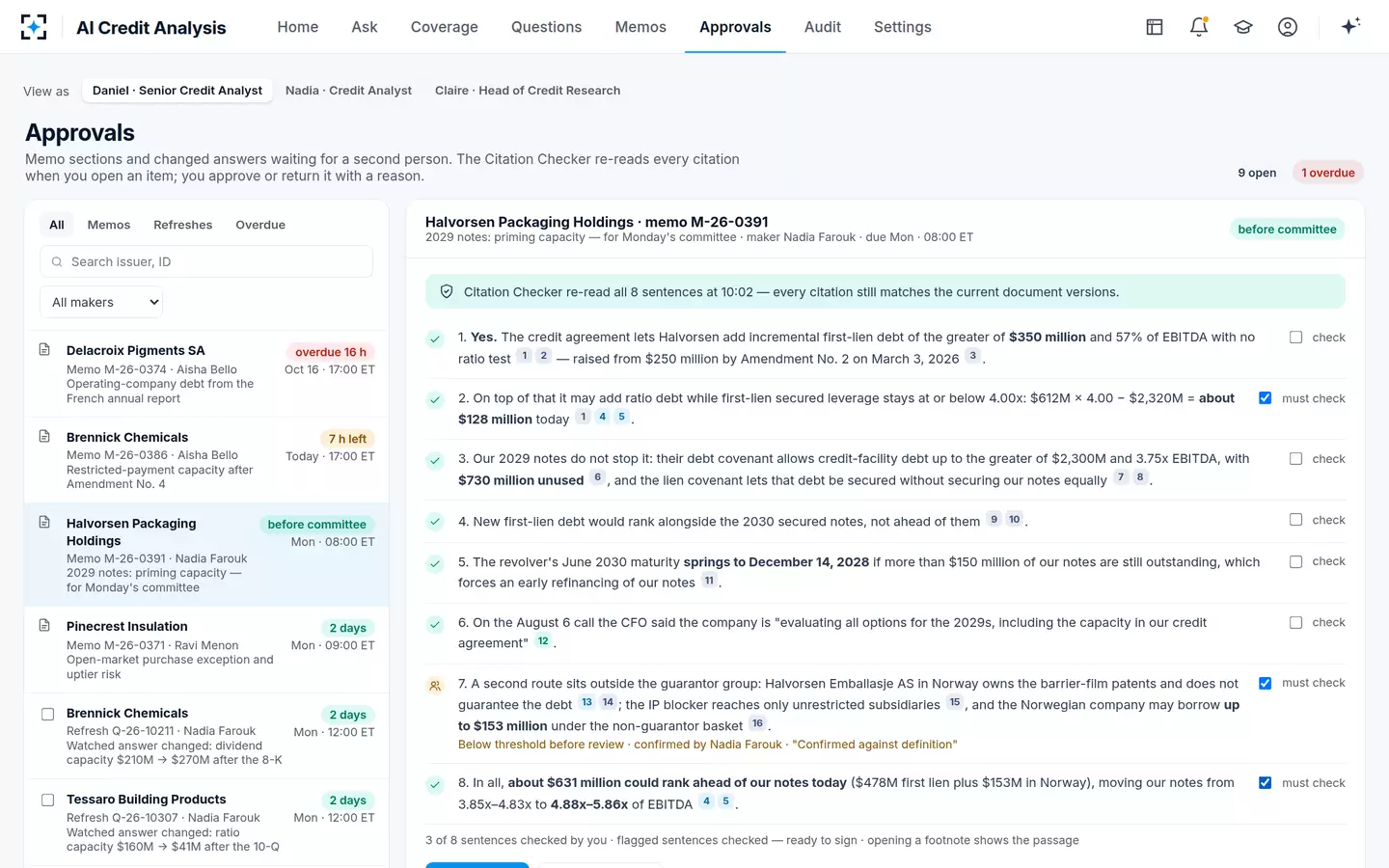
Task: Untick must check box for sentence 8
Action: [x=1265, y=783]
